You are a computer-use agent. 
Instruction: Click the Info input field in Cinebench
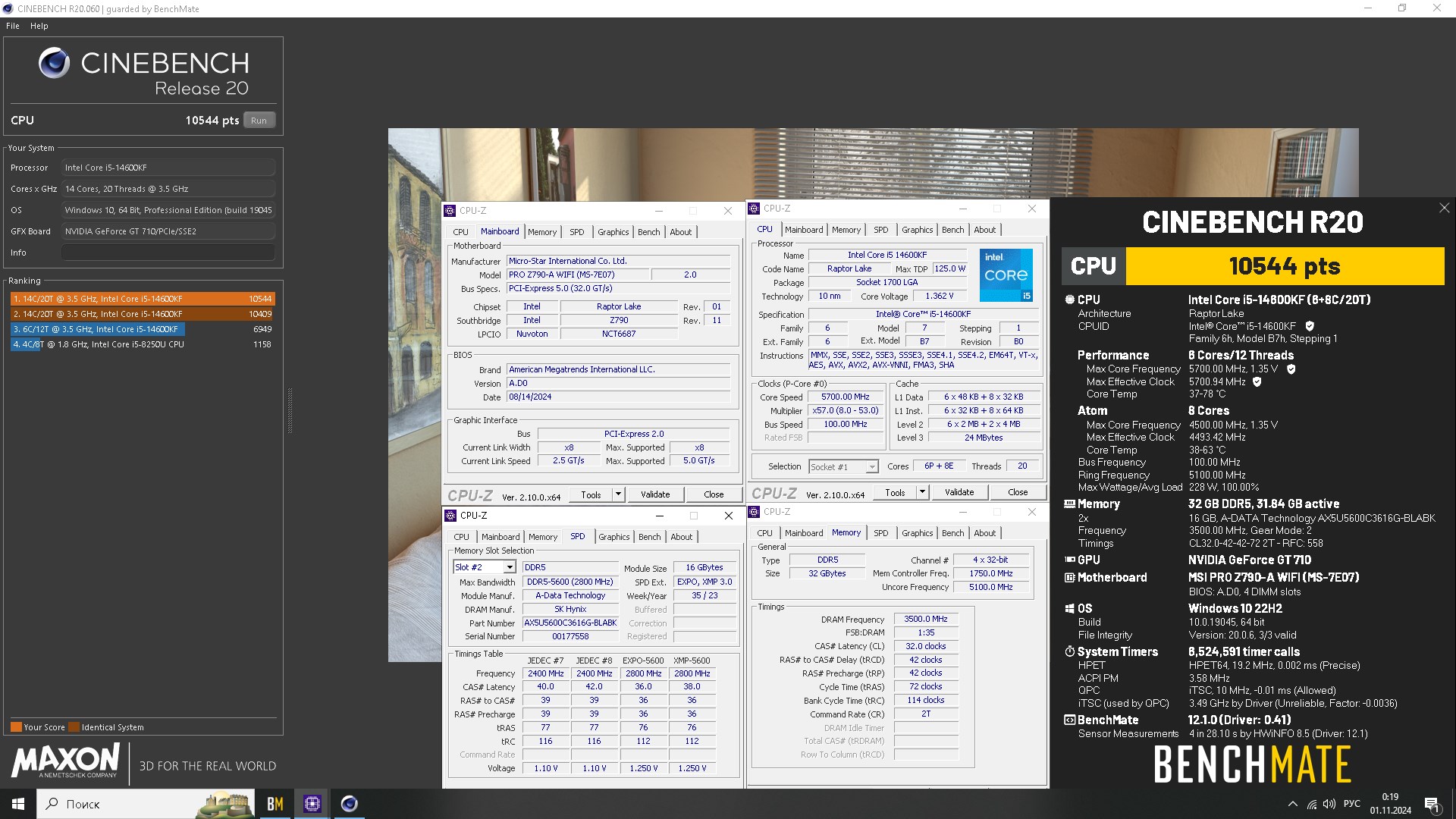[x=168, y=253]
